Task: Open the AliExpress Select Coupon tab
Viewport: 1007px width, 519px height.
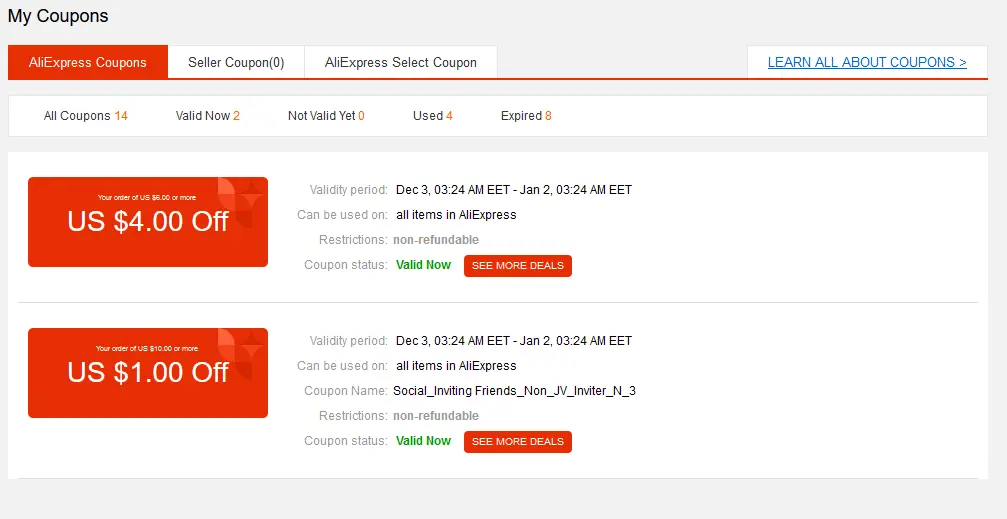Action: (401, 62)
